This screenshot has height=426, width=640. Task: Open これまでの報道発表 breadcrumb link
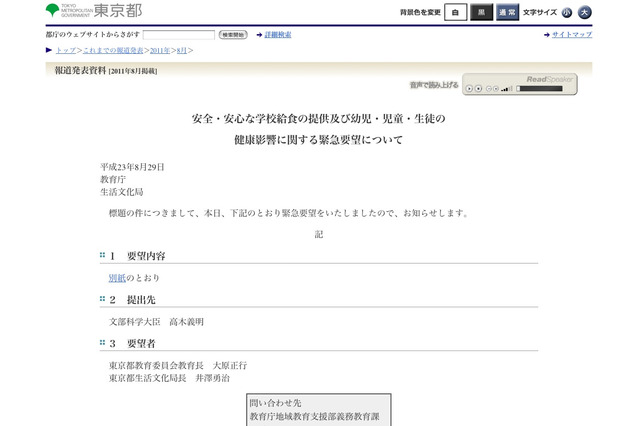pos(113,50)
